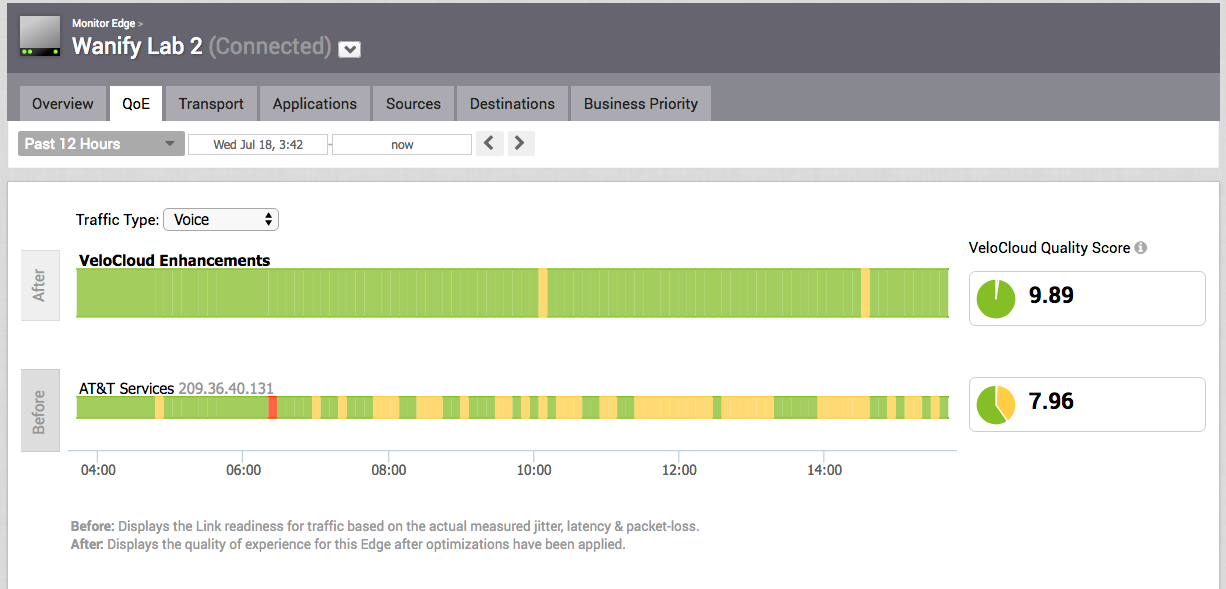
Task: Click the 7.96 quality score pie chart
Action: coord(995,404)
